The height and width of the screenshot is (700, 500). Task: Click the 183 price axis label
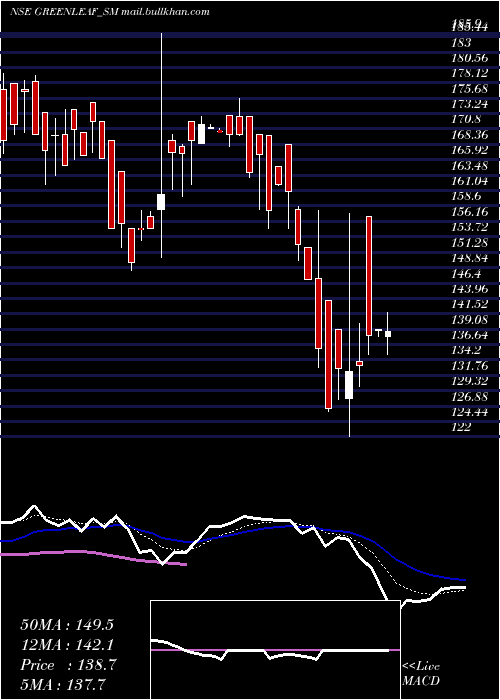click(x=461, y=42)
